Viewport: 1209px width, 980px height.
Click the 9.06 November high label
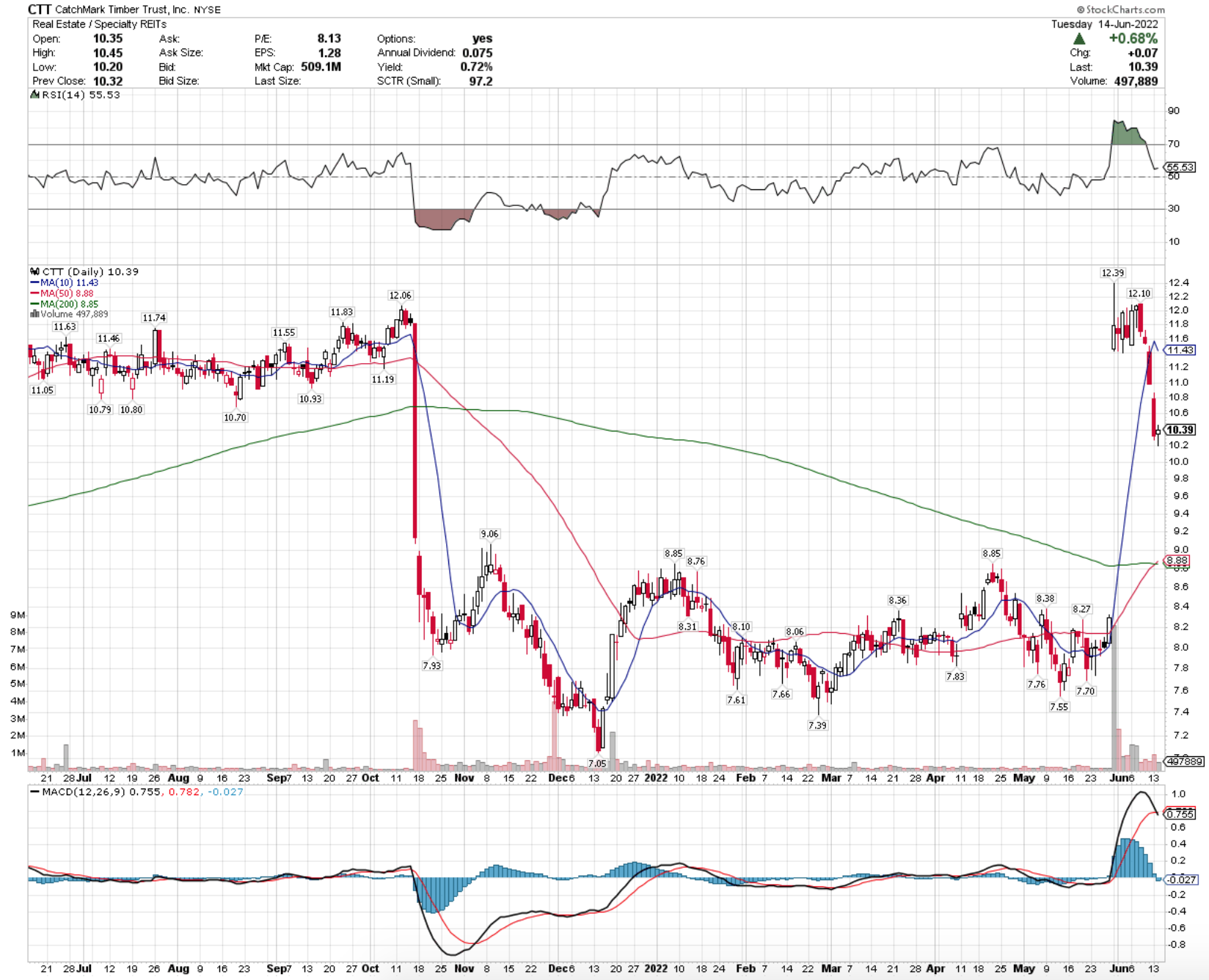click(x=490, y=534)
